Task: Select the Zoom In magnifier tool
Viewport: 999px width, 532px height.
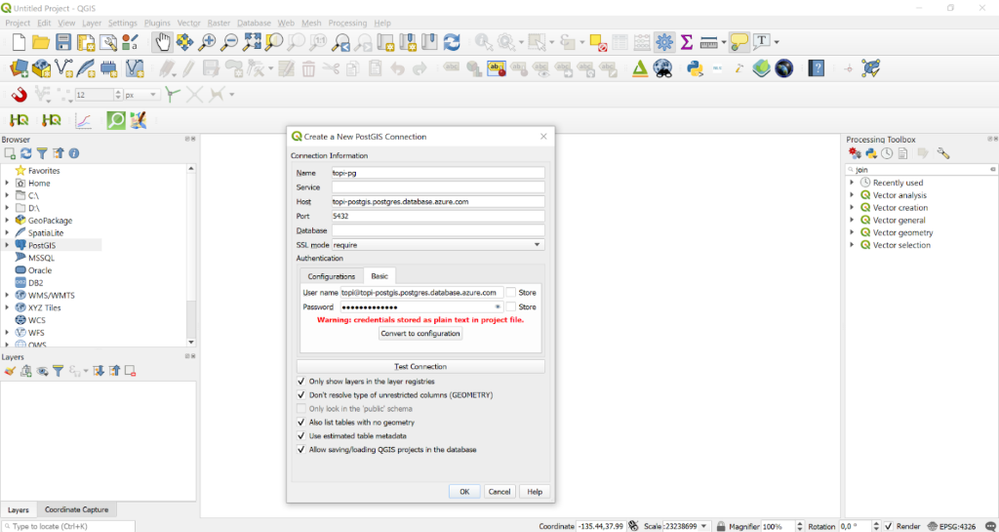Action: tap(207, 43)
